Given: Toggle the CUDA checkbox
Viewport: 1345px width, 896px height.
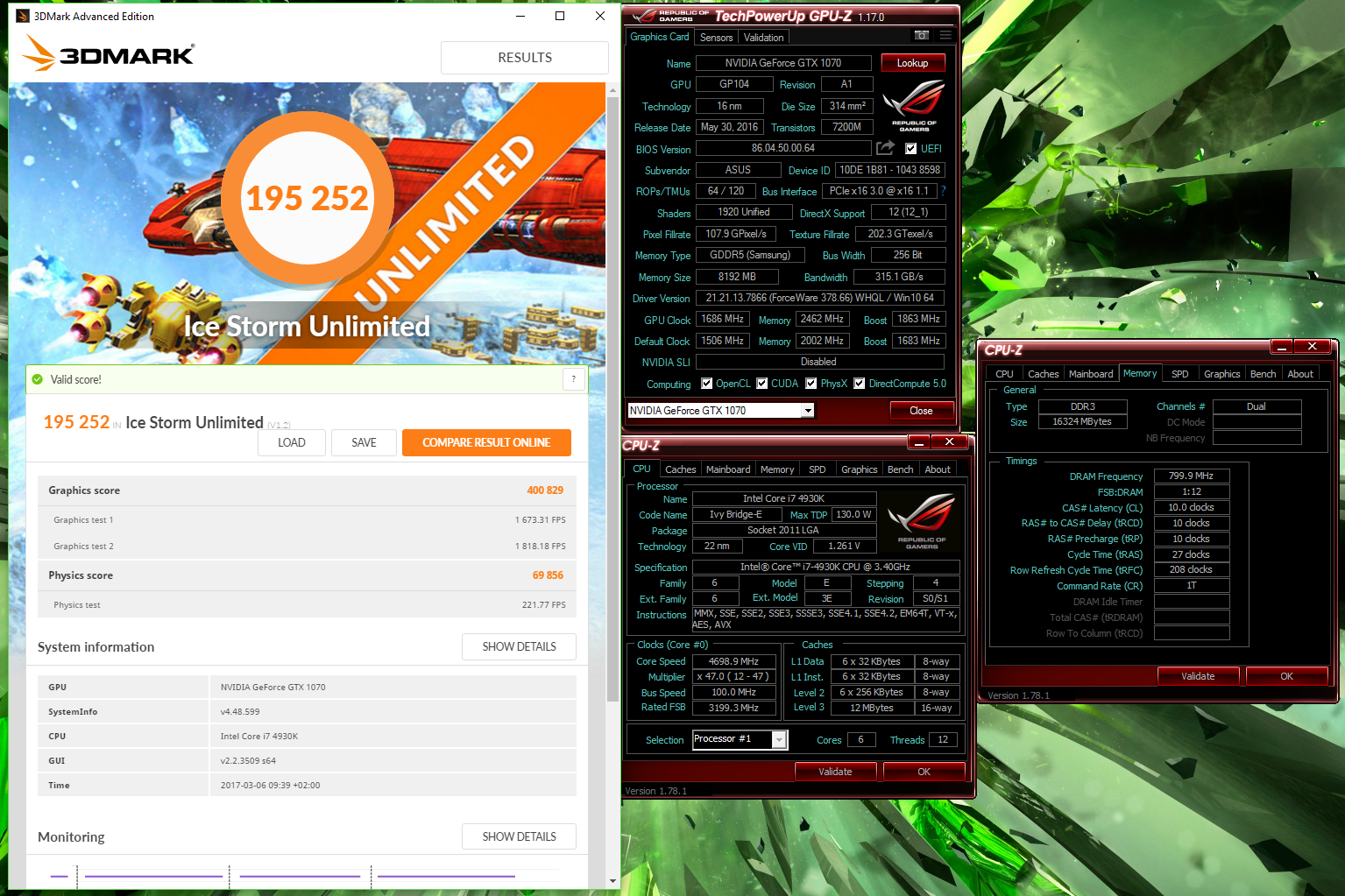Looking at the screenshot, I should click(762, 384).
